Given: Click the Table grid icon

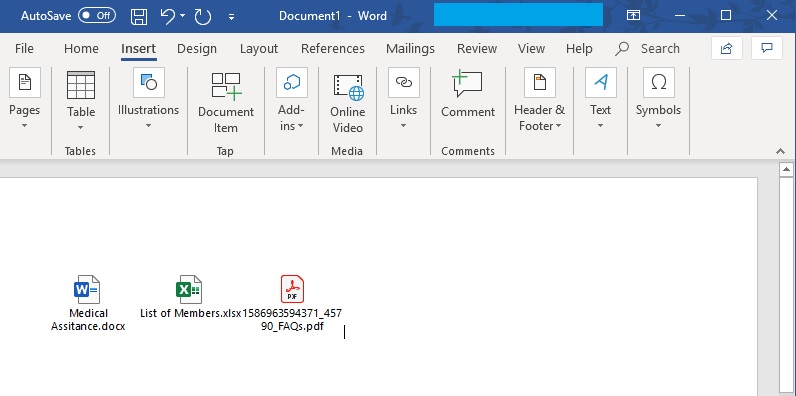Looking at the screenshot, I should [81, 85].
